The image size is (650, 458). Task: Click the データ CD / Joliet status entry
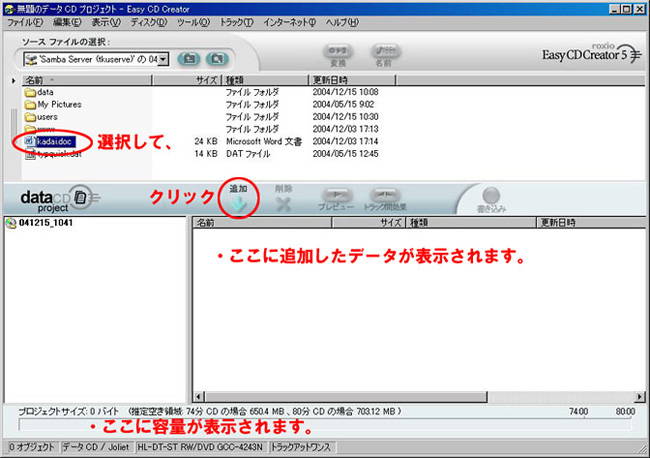pyautogui.click(x=96, y=447)
